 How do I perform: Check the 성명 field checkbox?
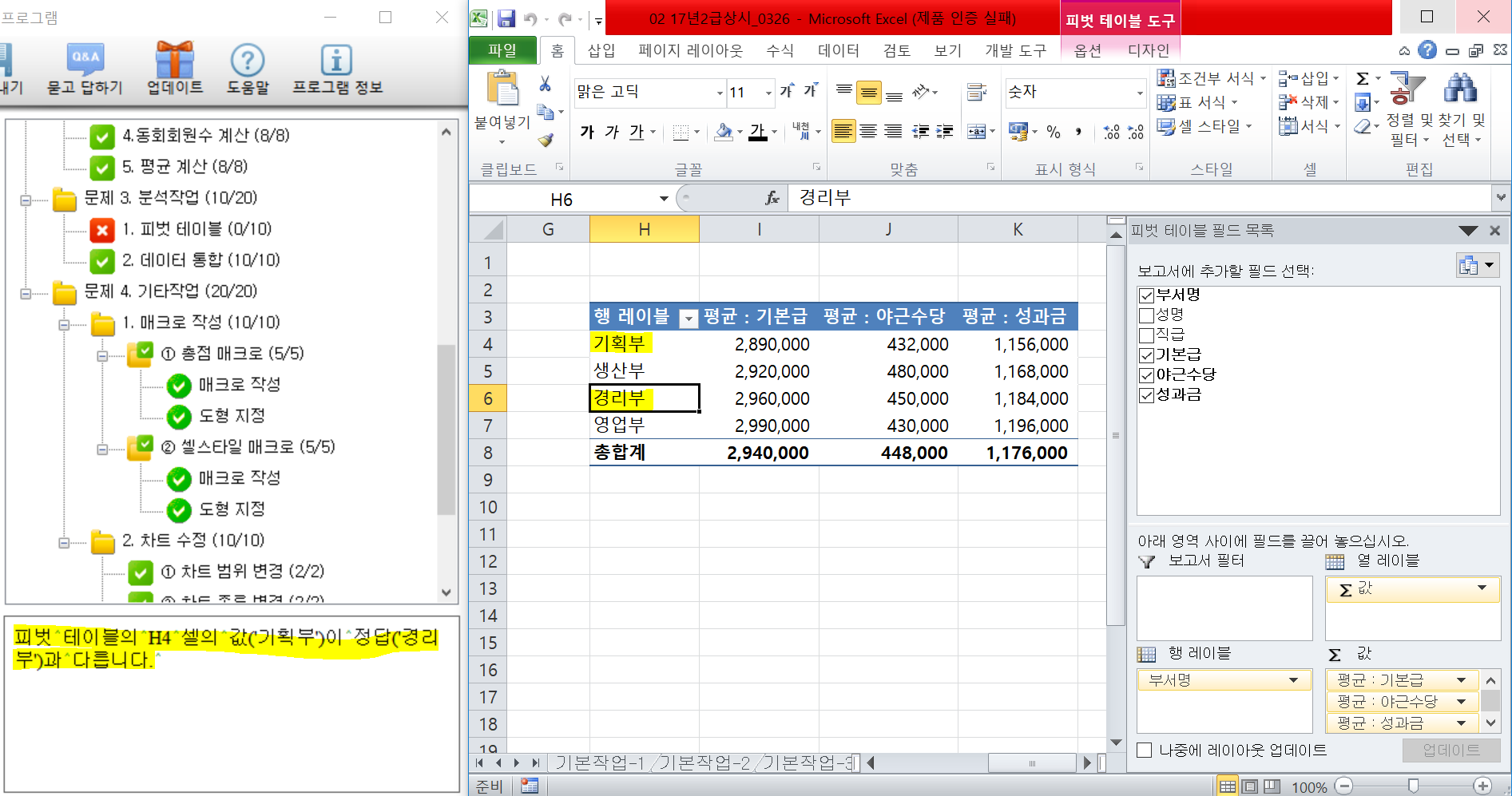tap(1147, 315)
